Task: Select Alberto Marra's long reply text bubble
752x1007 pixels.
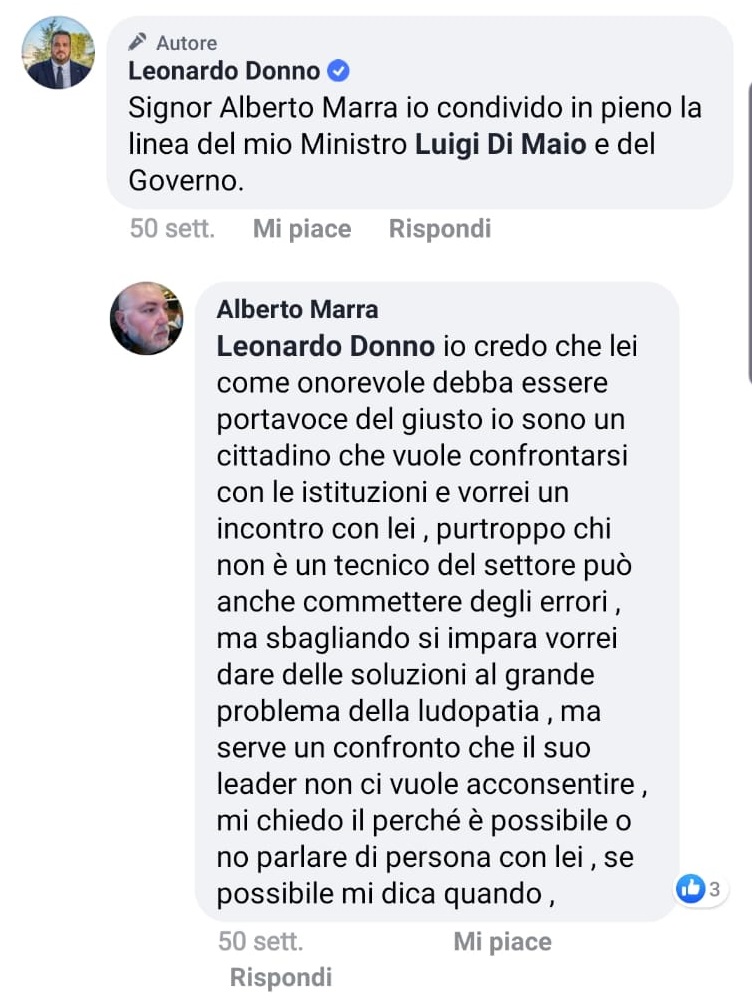Action: [x=437, y=602]
